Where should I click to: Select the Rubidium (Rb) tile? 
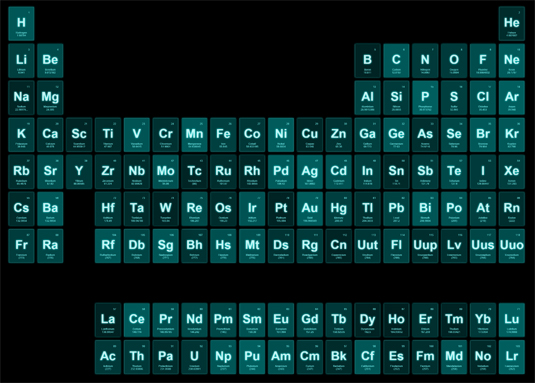click(x=21, y=172)
